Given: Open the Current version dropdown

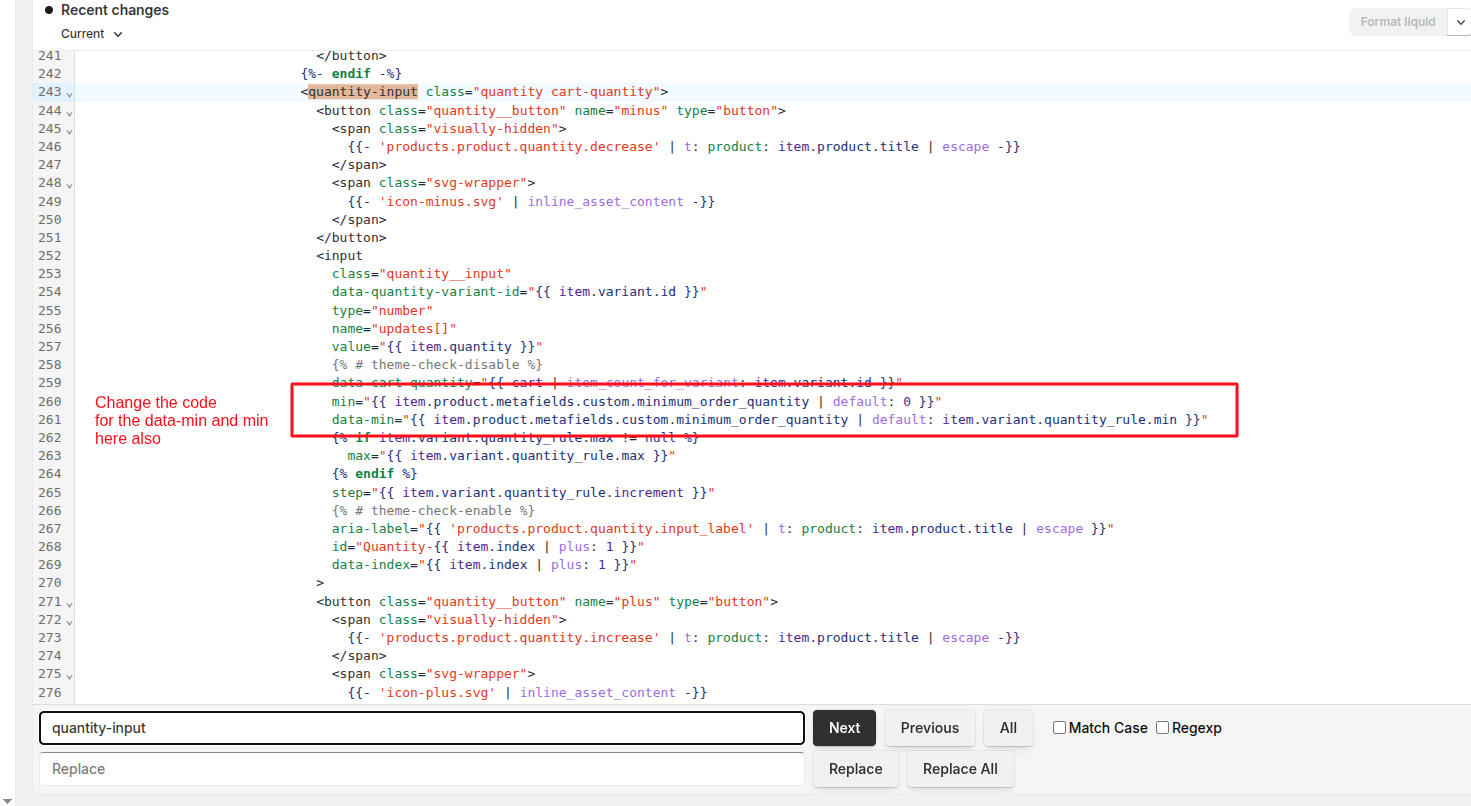Looking at the screenshot, I should point(92,34).
